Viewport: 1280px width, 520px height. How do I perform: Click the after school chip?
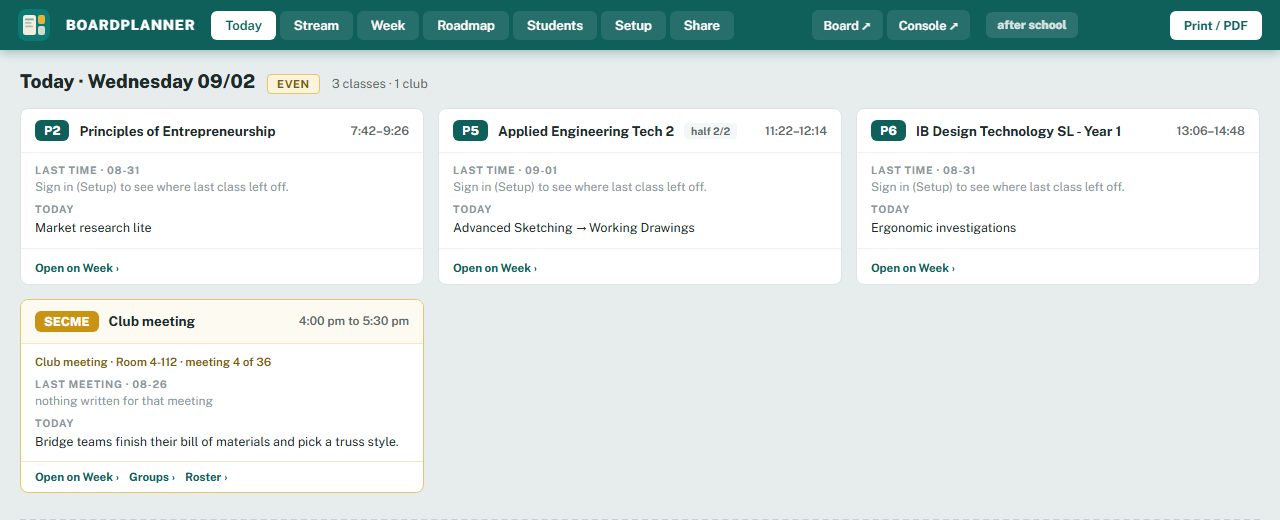pyautogui.click(x=1032, y=25)
